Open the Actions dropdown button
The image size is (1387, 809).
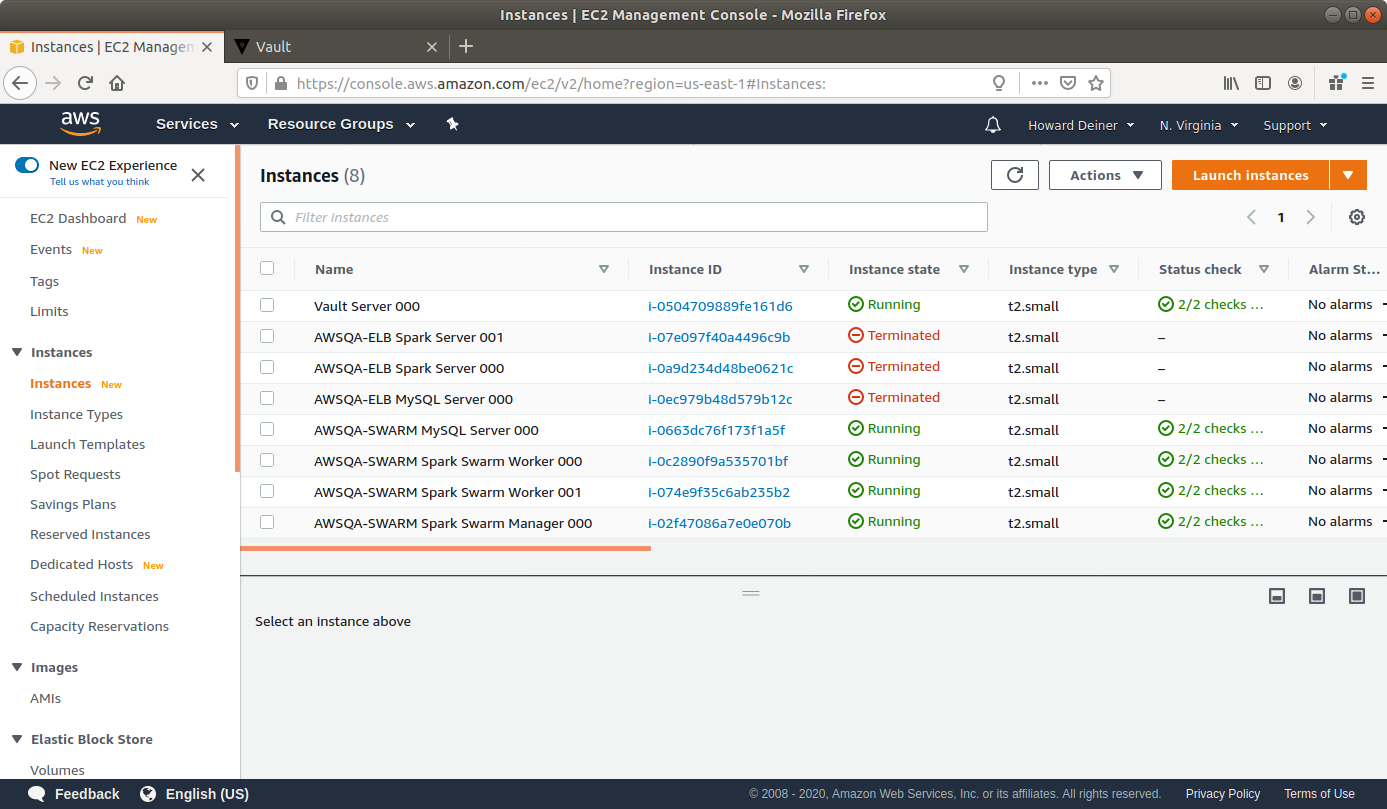pyautogui.click(x=1105, y=175)
